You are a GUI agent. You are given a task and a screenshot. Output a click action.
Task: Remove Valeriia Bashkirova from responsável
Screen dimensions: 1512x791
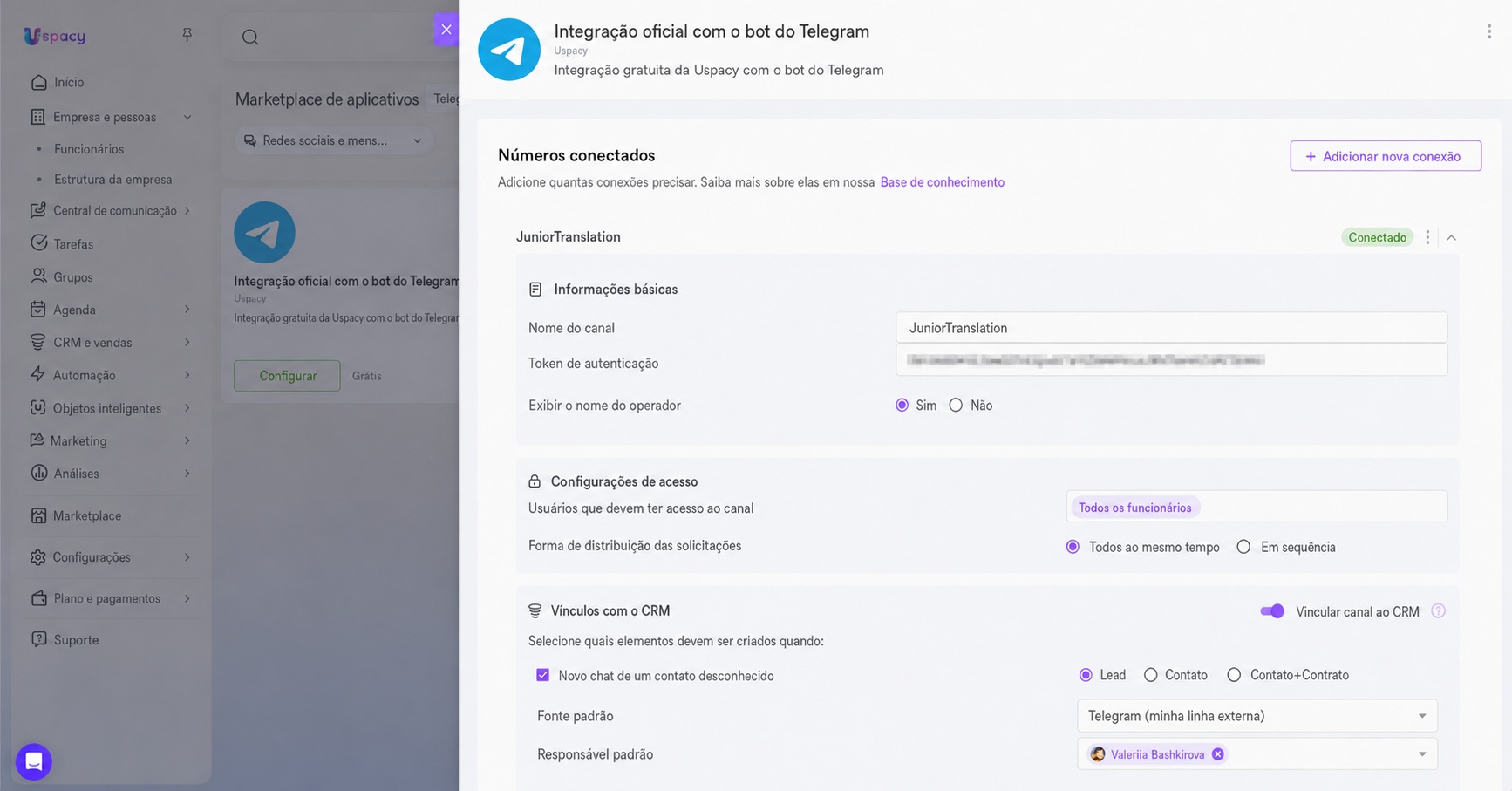pos(1218,754)
